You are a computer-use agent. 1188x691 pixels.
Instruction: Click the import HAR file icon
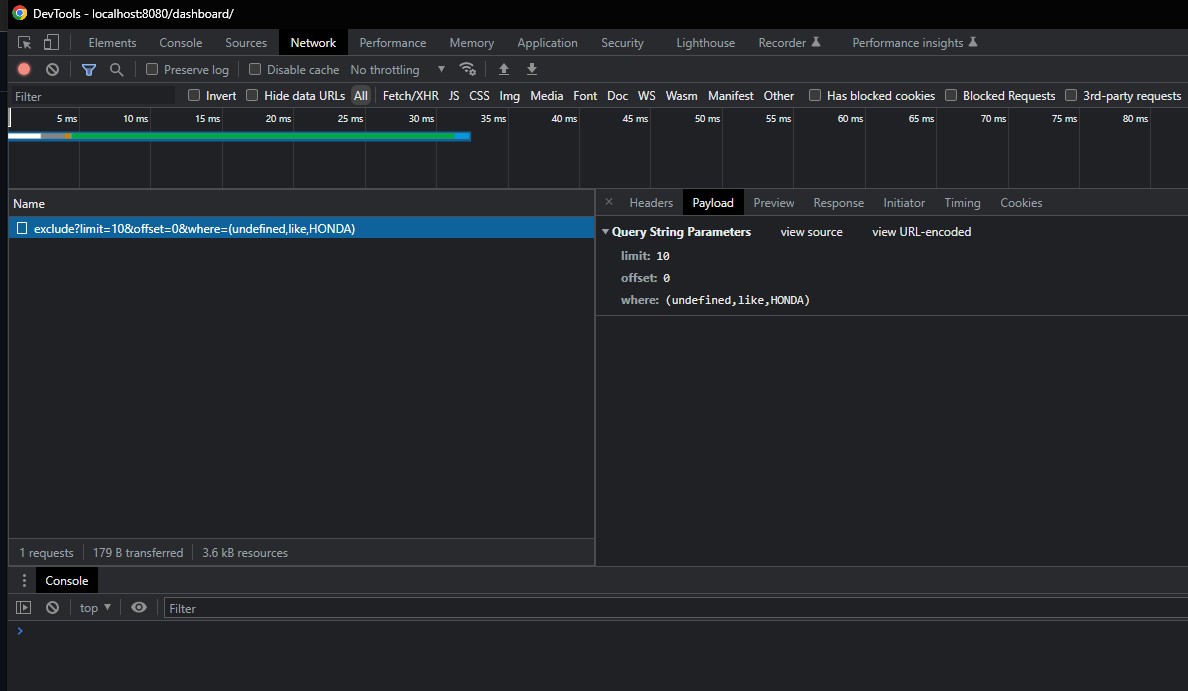click(x=504, y=69)
